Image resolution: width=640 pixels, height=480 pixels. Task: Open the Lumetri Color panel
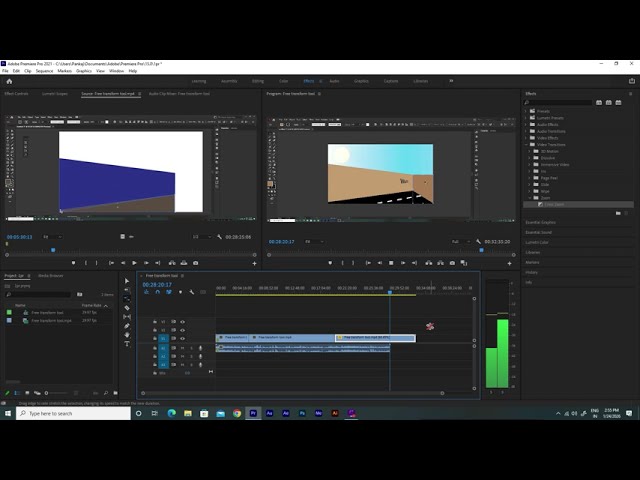tap(537, 242)
